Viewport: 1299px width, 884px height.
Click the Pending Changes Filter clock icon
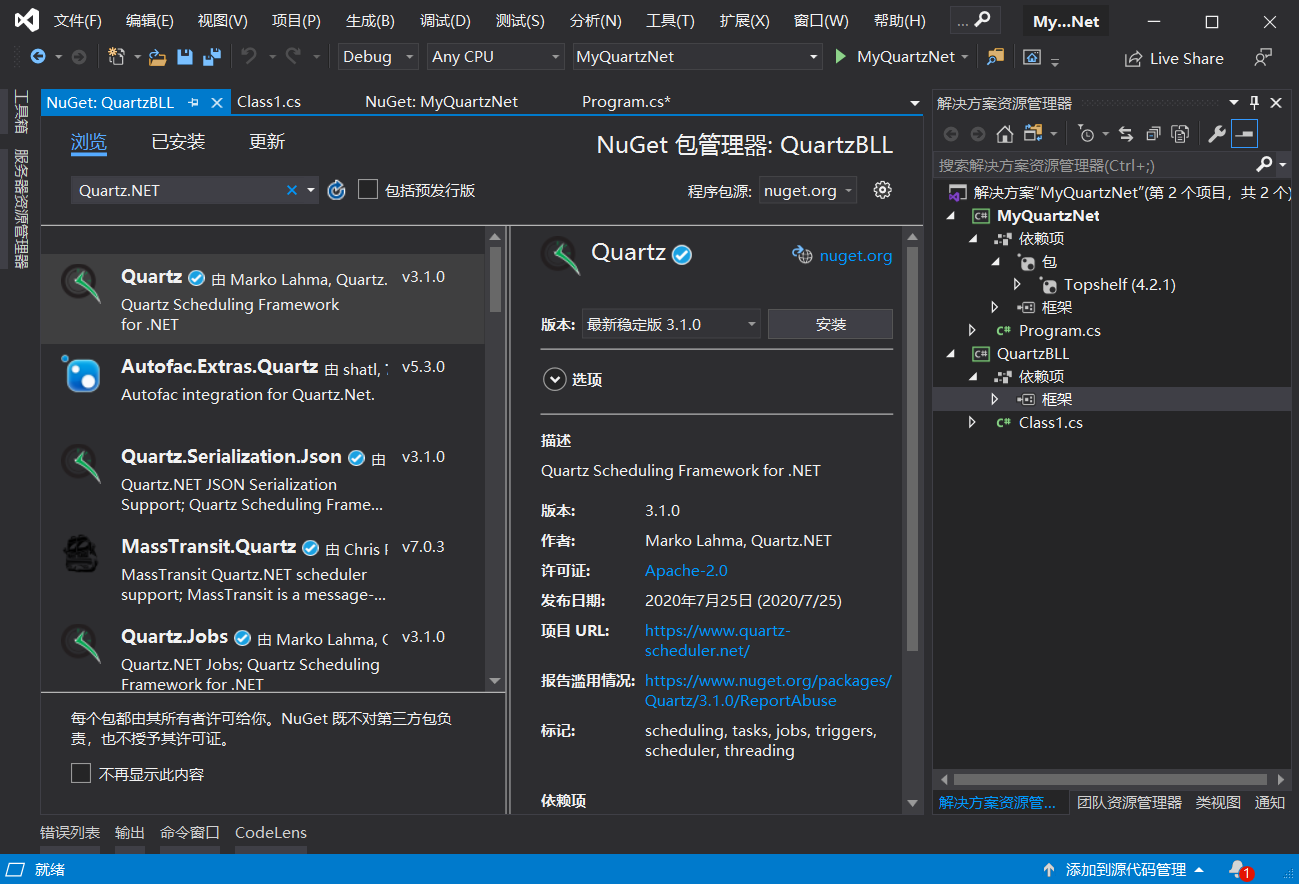click(x=1087, y=134)
